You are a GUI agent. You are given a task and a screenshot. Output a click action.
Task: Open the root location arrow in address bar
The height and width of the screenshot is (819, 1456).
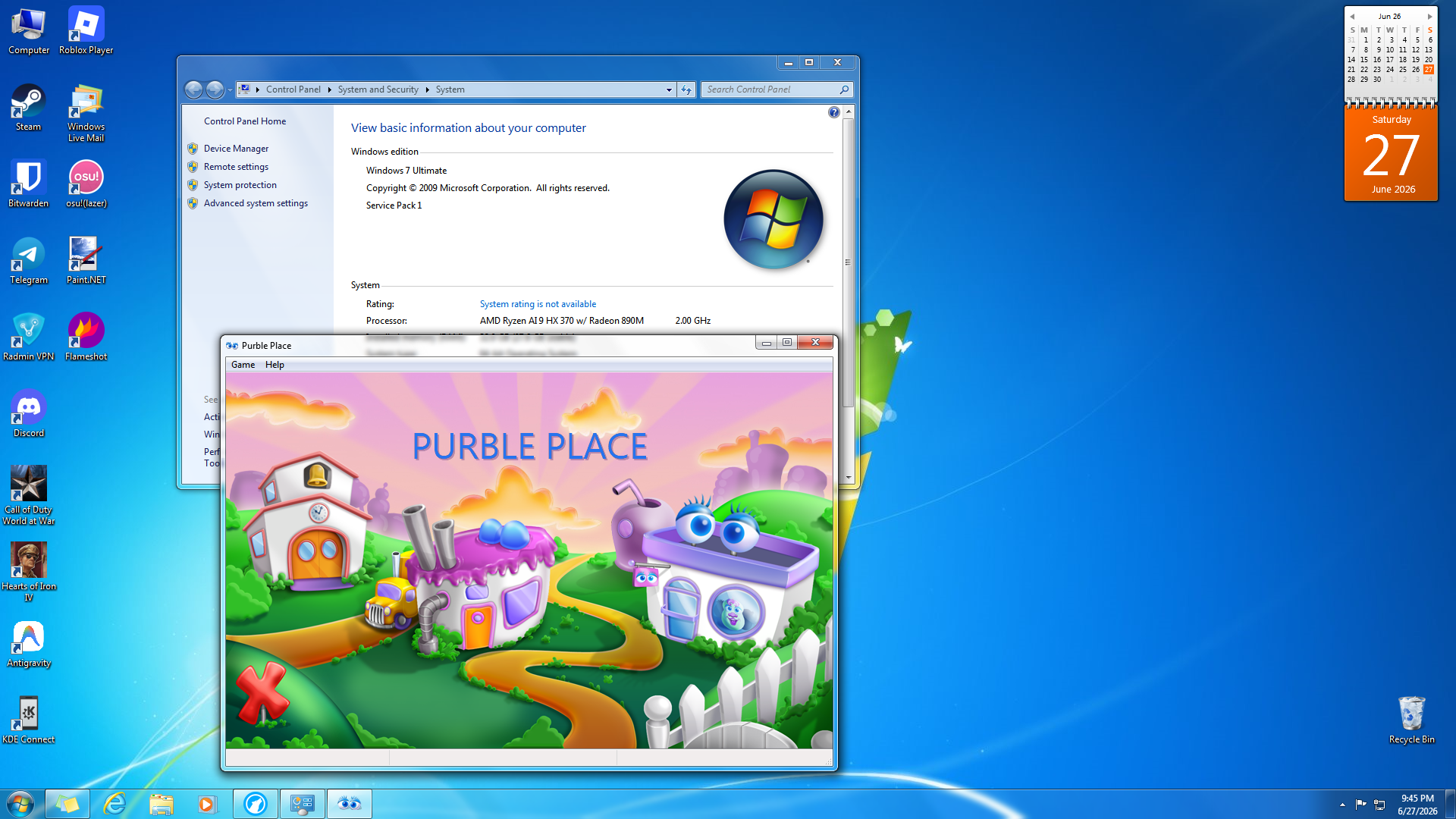[258, 89]
